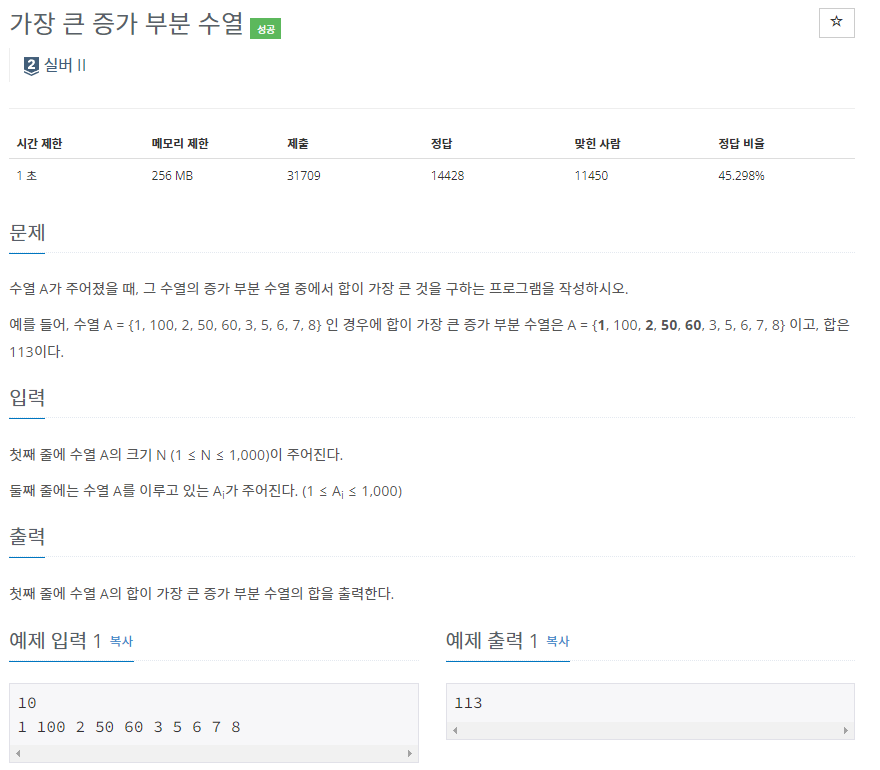
Task: Click the 정답 column header
Action: click(441, 144)
